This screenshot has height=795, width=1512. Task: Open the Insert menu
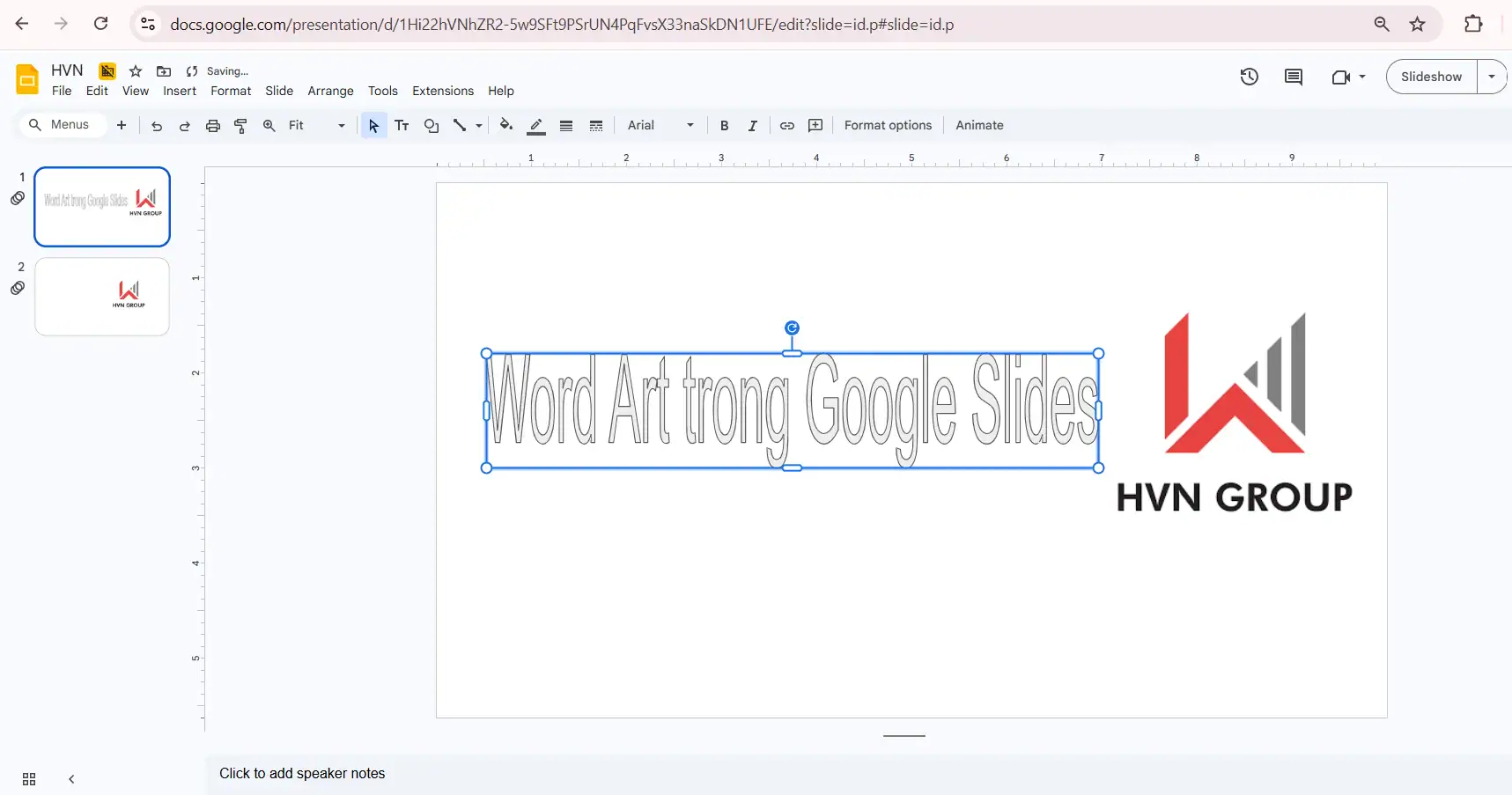pyautogui.click(x=179, y=91)
